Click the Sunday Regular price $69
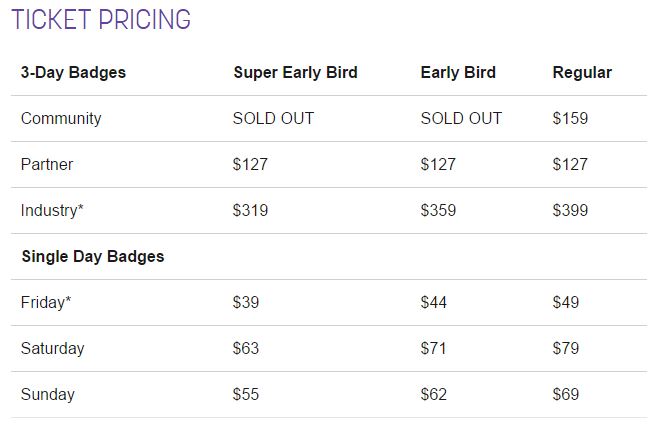This screenshot has width=660, height=445. pos(566,394)
